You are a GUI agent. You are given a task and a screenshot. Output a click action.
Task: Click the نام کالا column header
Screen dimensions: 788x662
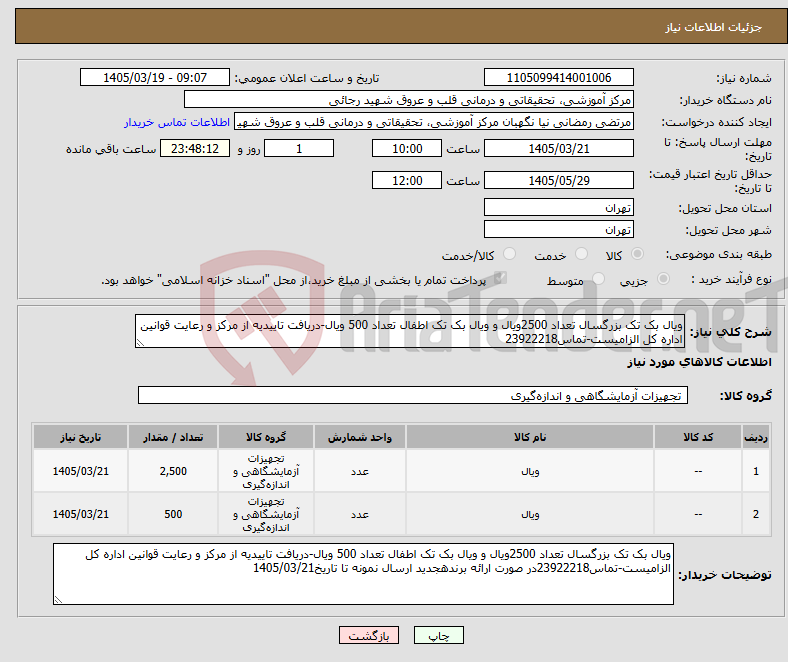coord(530,437)
